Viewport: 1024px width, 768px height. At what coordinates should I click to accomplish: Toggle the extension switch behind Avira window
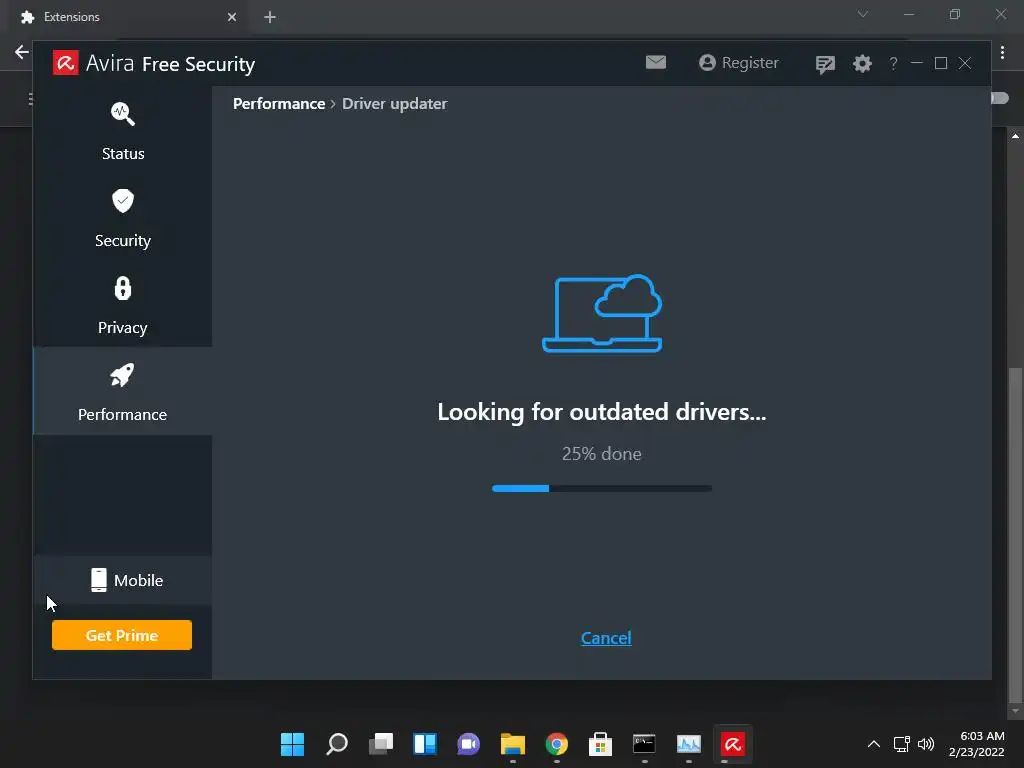(1000, 98)
